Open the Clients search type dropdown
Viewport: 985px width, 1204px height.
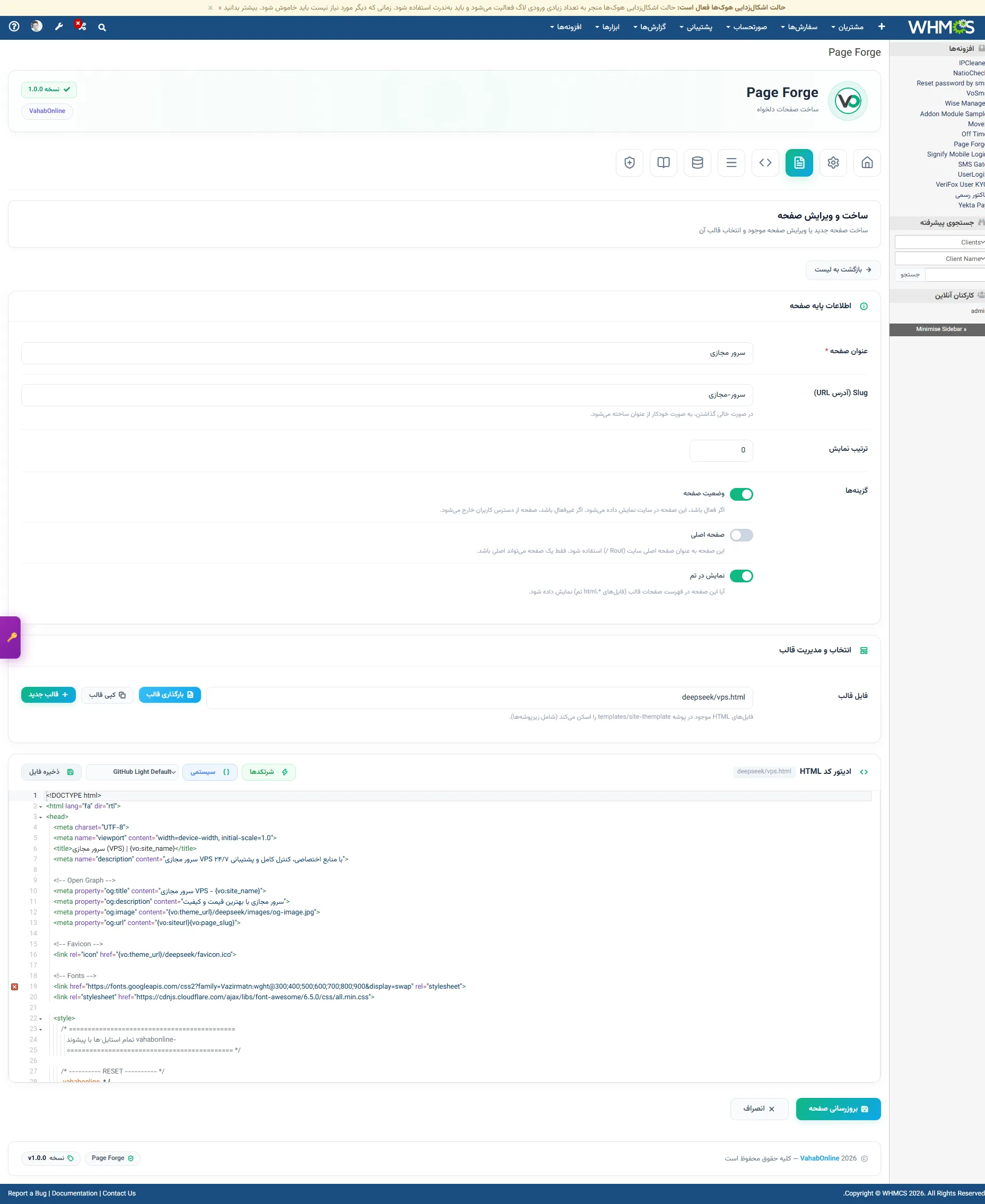tap(939, 242)
